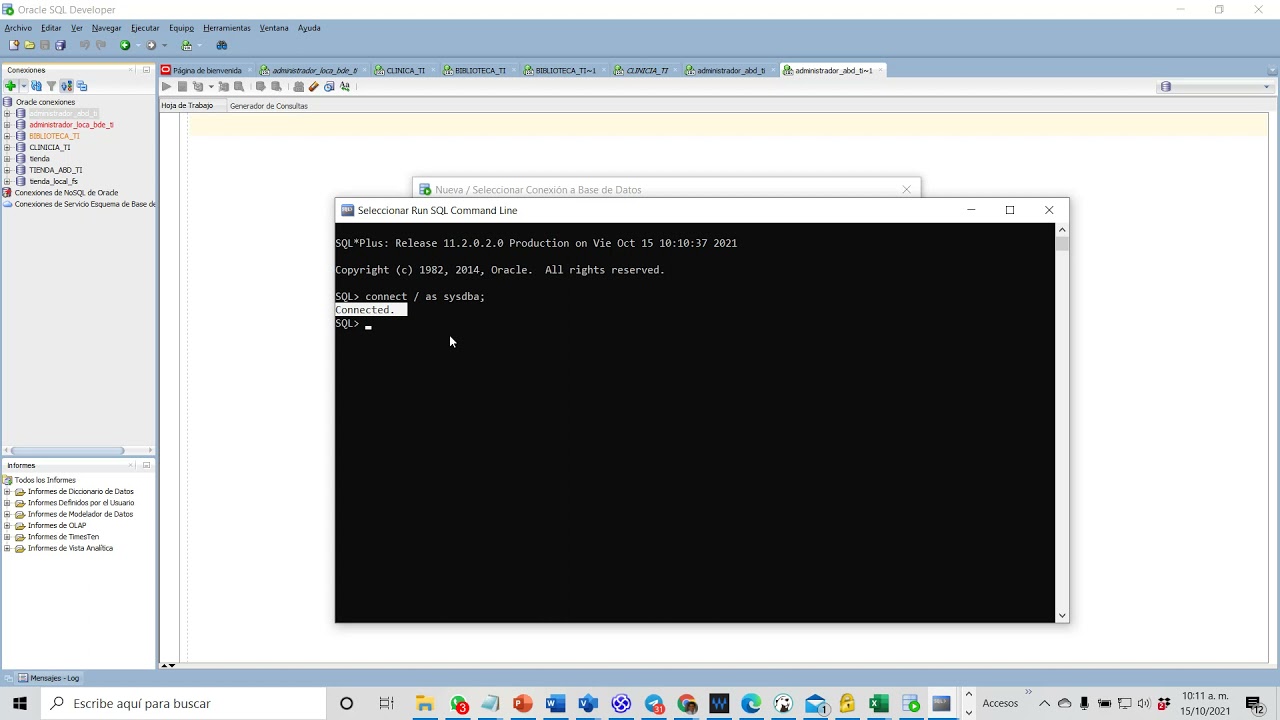The image size is (1280, 720).
Task: Click the Open folder icon in toolbar
Action: tap(29, 45)
